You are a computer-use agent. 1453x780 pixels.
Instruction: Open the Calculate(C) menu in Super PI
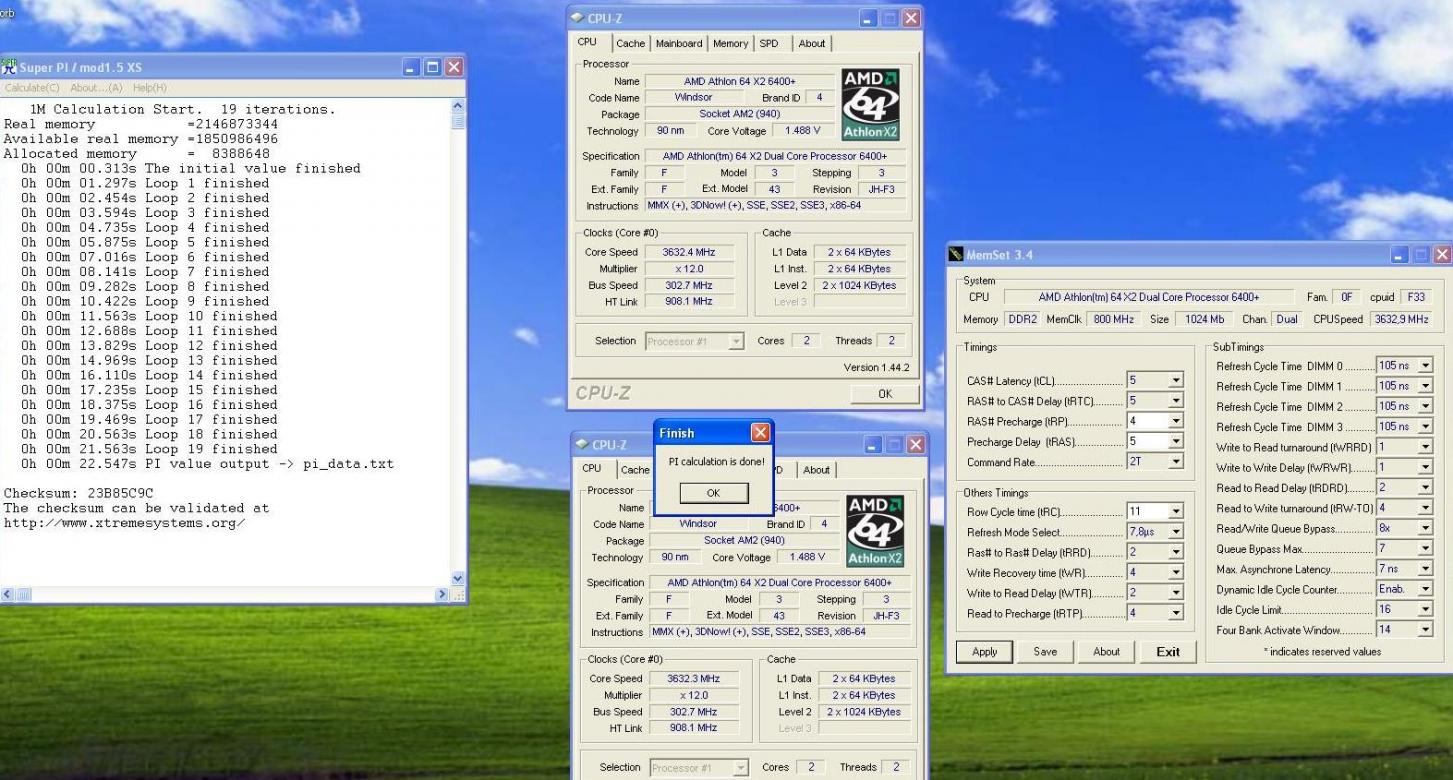click(x=32, y=87)
